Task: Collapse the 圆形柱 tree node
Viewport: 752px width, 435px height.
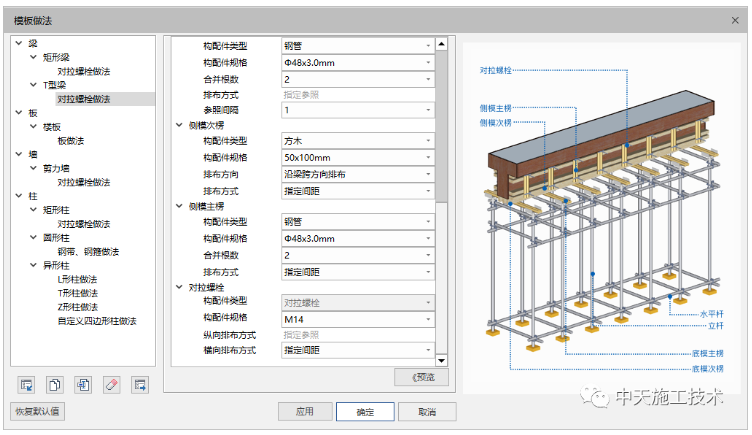Action: click(33, 237)
